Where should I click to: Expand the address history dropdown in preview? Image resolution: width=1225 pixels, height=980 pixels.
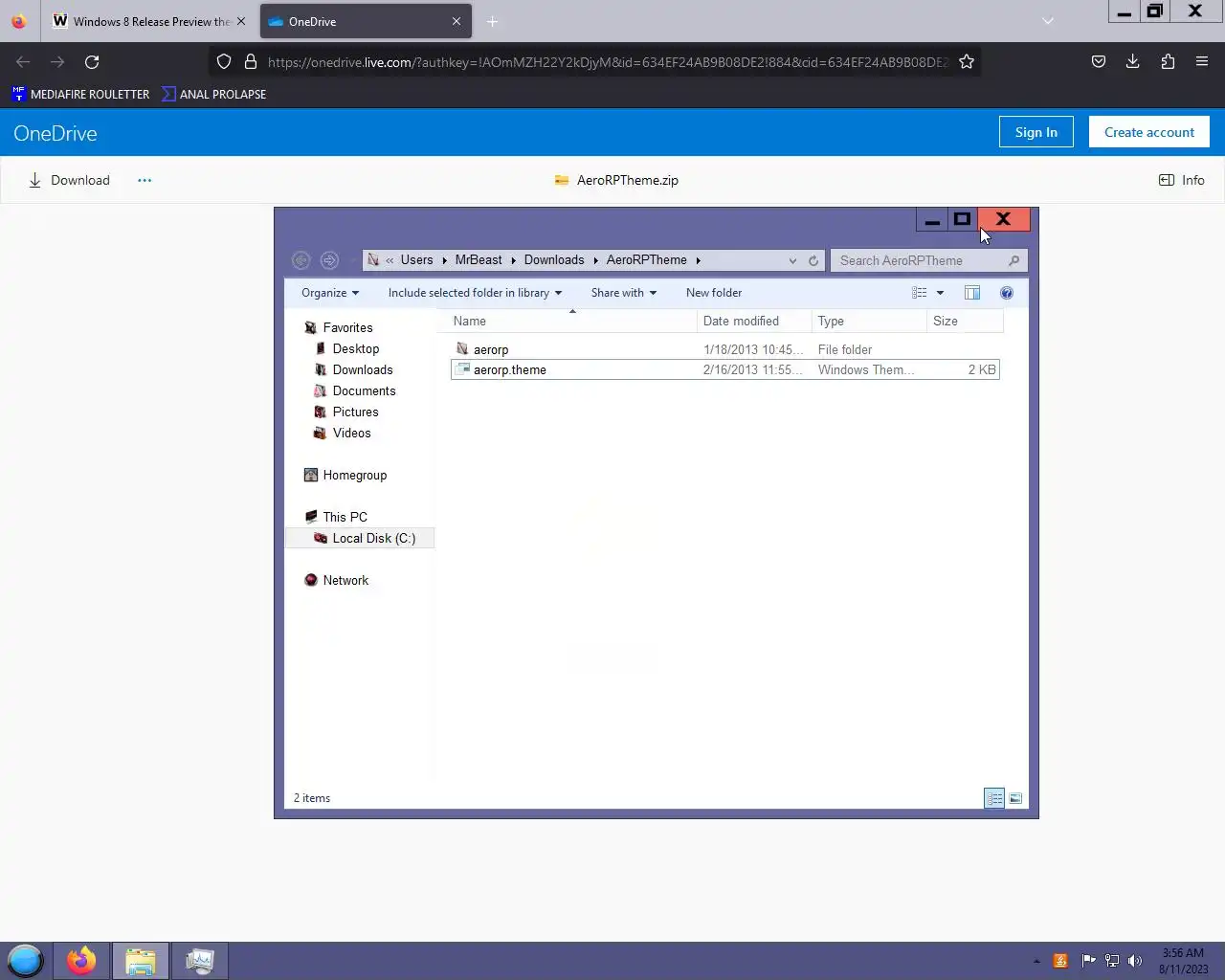pyautogui.click(x=792, y=260)
